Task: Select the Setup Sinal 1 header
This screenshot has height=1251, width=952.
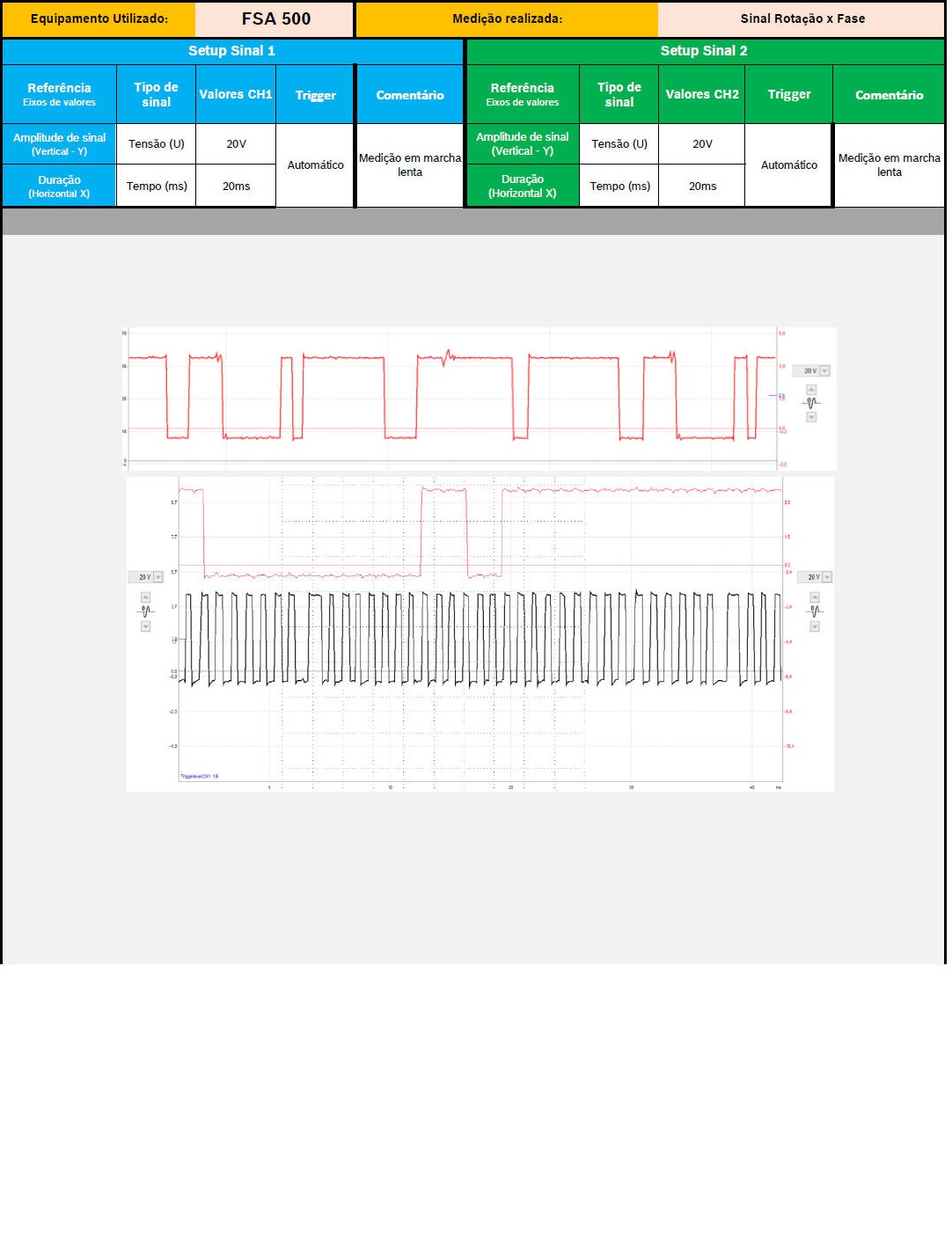Action: 232,51
